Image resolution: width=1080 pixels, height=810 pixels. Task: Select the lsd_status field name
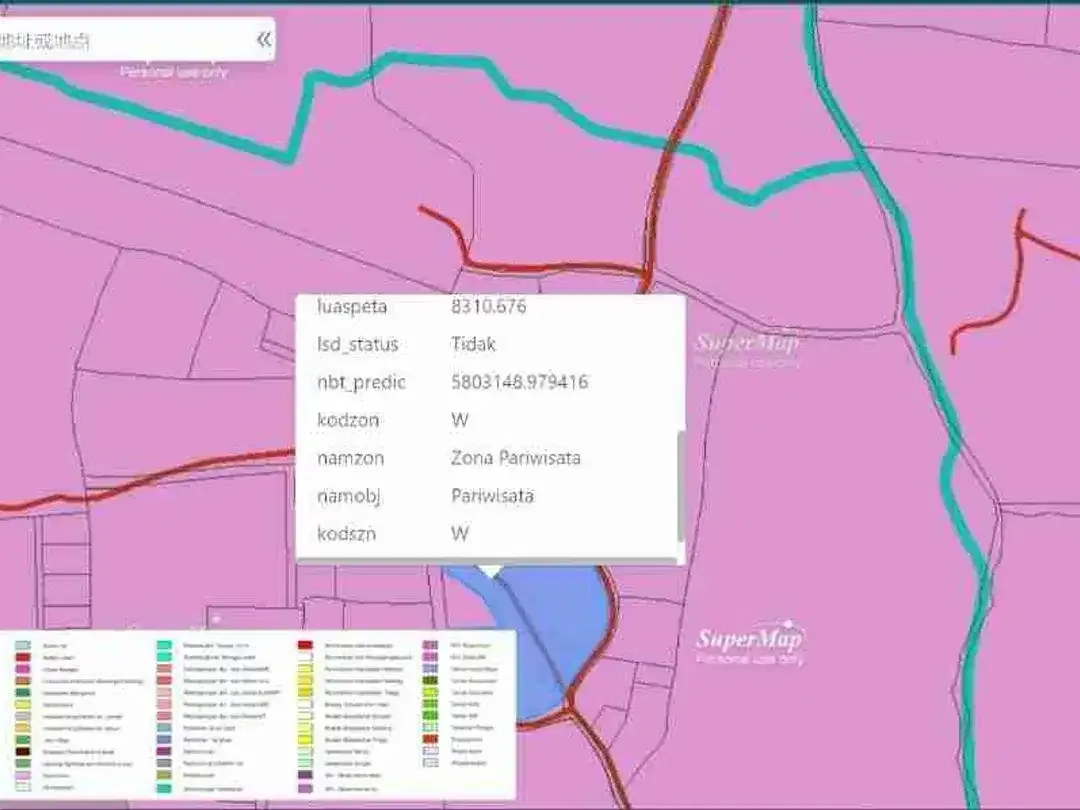pyautogui.click(x=357, y=344)
